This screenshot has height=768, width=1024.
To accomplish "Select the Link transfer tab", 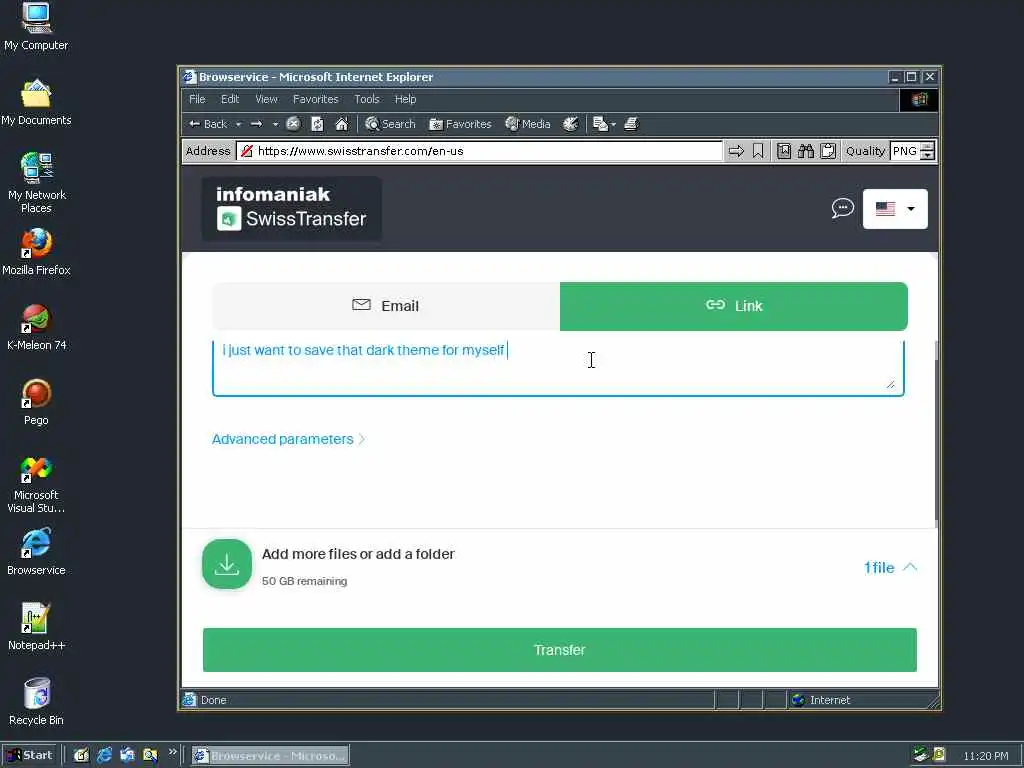I will click(734, 306).
